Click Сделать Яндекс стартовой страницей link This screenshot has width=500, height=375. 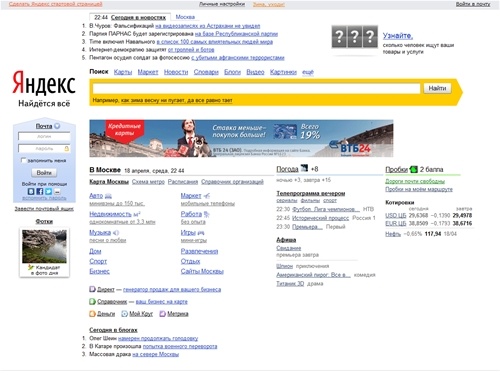click(55, 4)
